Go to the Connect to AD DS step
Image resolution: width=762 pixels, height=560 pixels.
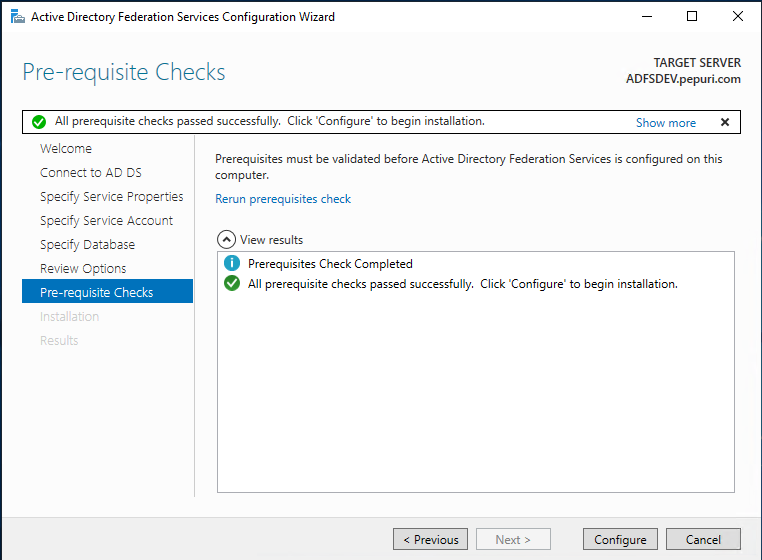(91, 173)
